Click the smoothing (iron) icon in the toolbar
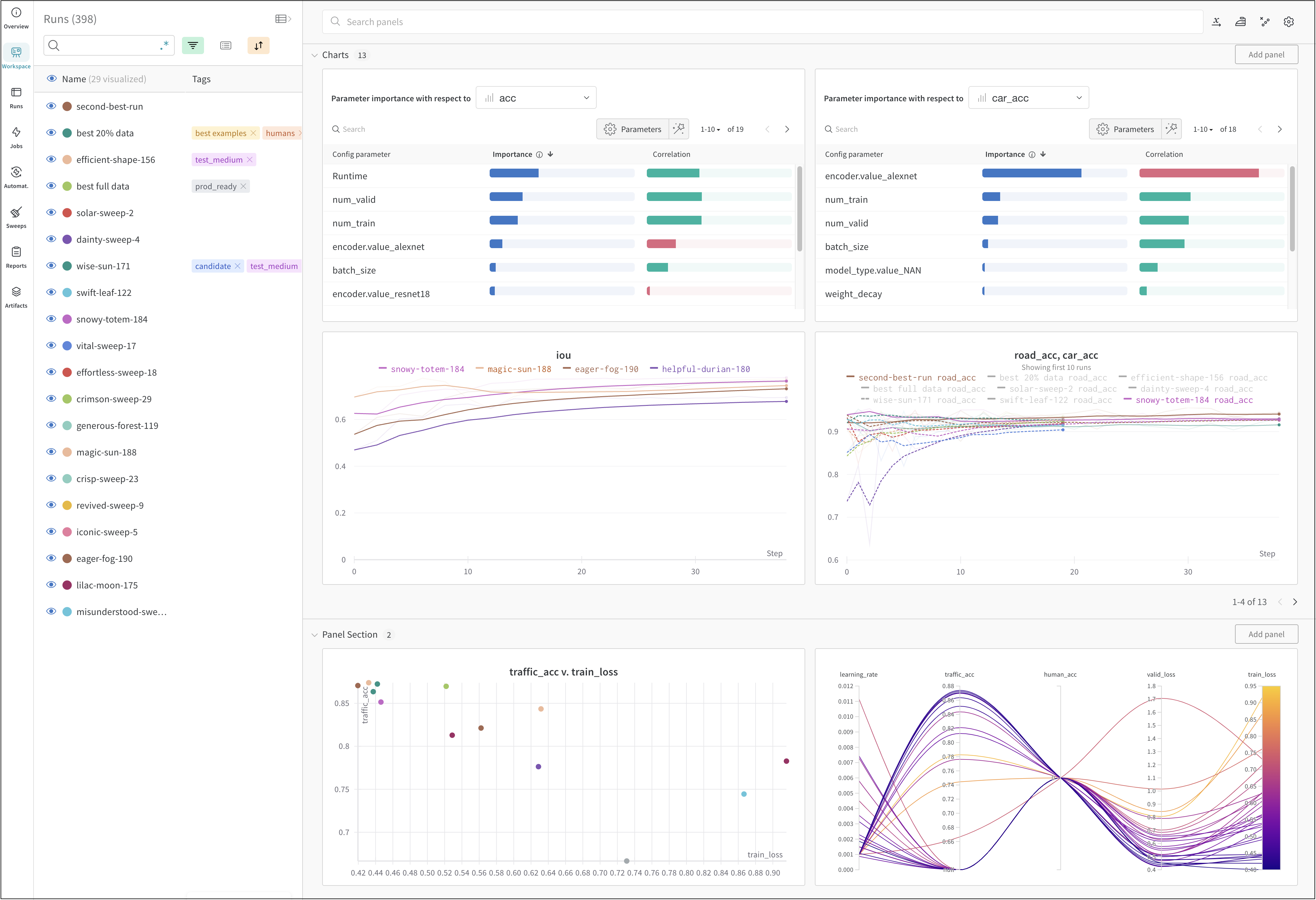This screenshot has width=1316, height=900. click(x=1240, y=21)
